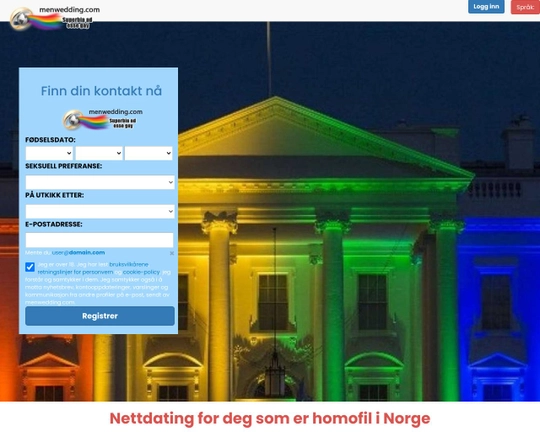Open the cookie-policy link
Image resolution: width=540 pixels, height=432 pixels.
tap(141, 272)
